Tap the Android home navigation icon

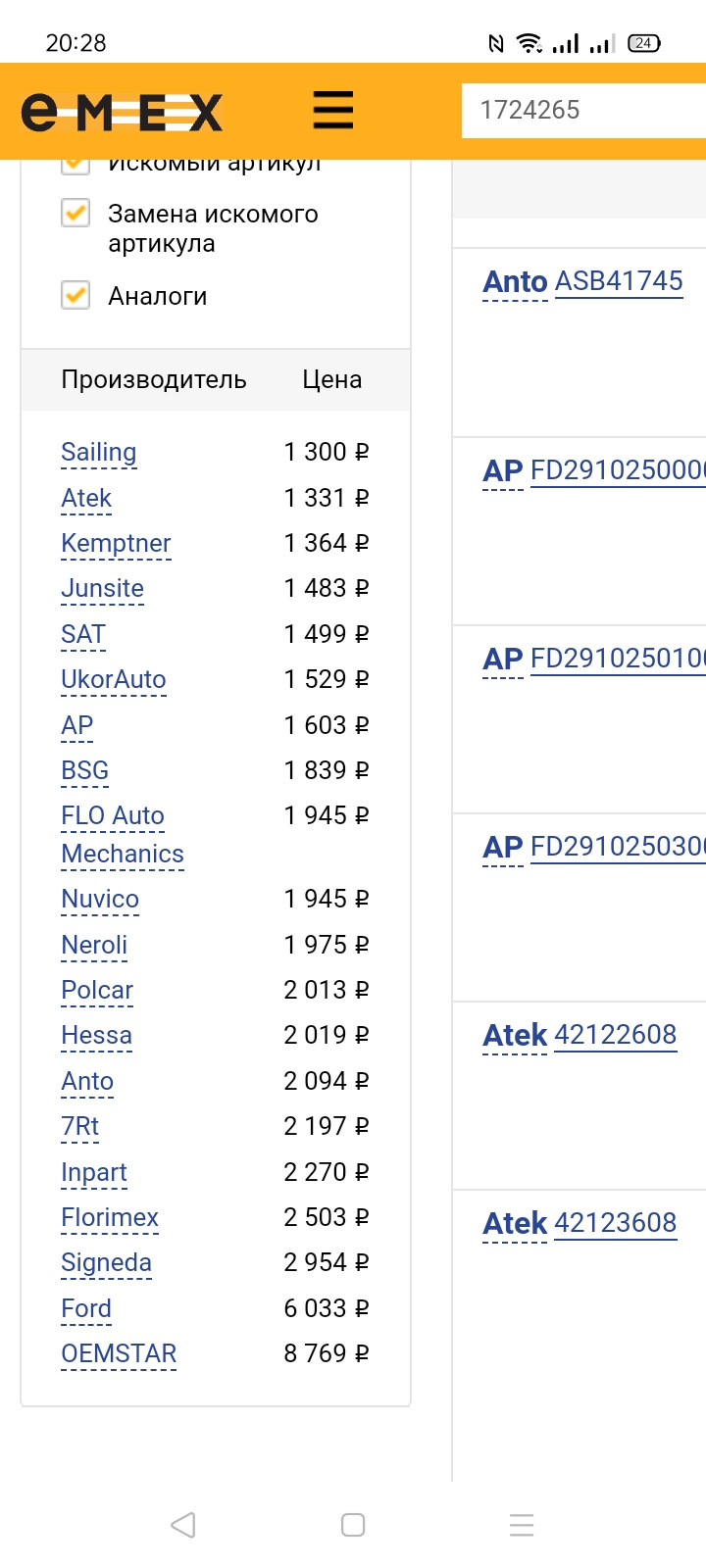click(x=353, y=1525)
